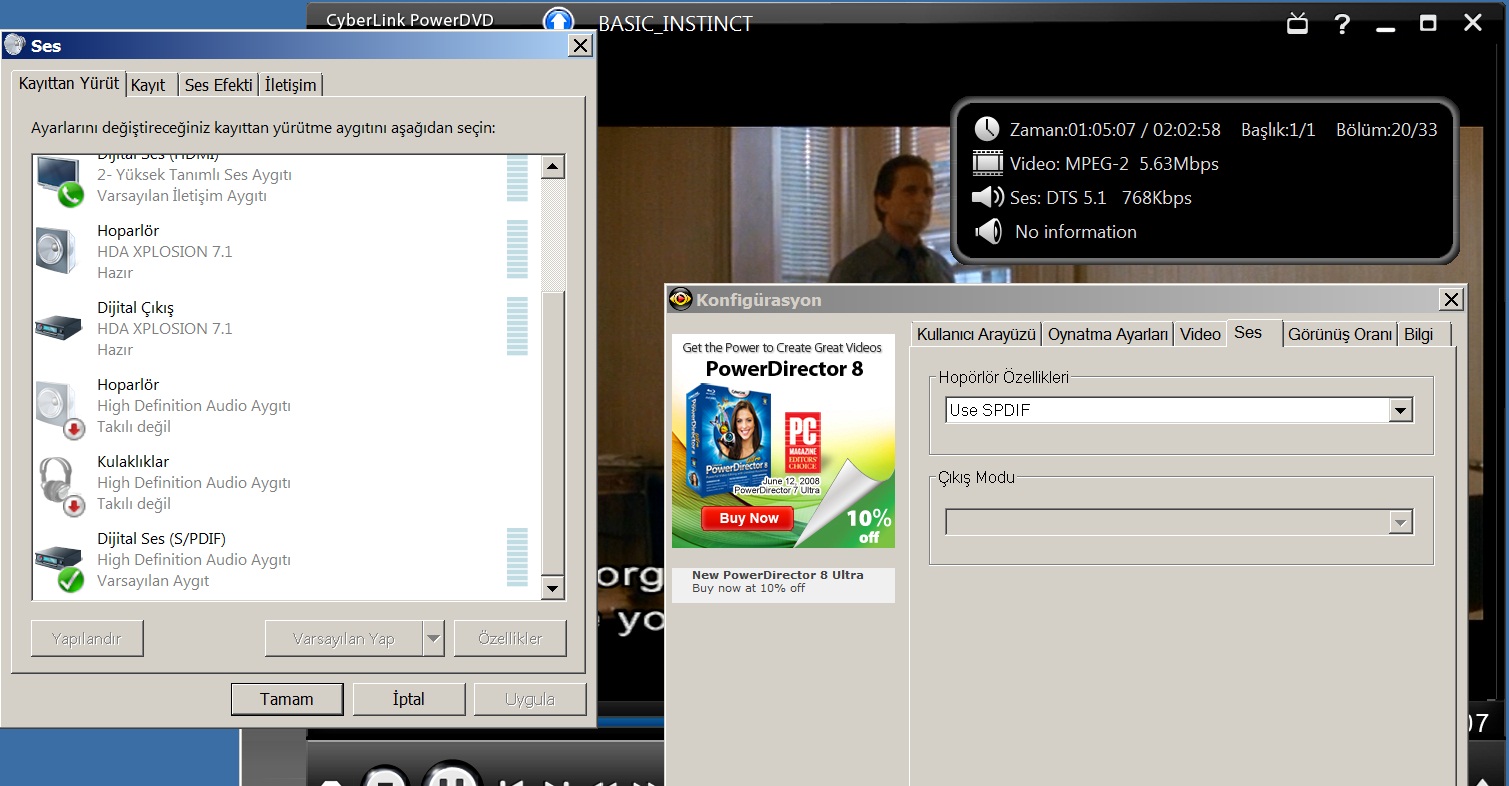Click the blue upgrade arrow icon in PowerDVD title
The image size is (1509, 786).
pos(559,20)
